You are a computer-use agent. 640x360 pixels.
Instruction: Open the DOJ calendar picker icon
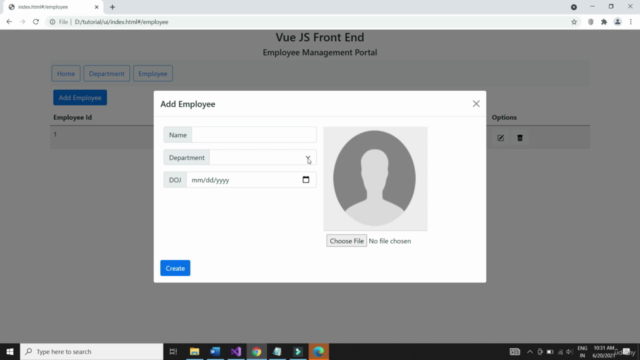click(x=306, y=180)
